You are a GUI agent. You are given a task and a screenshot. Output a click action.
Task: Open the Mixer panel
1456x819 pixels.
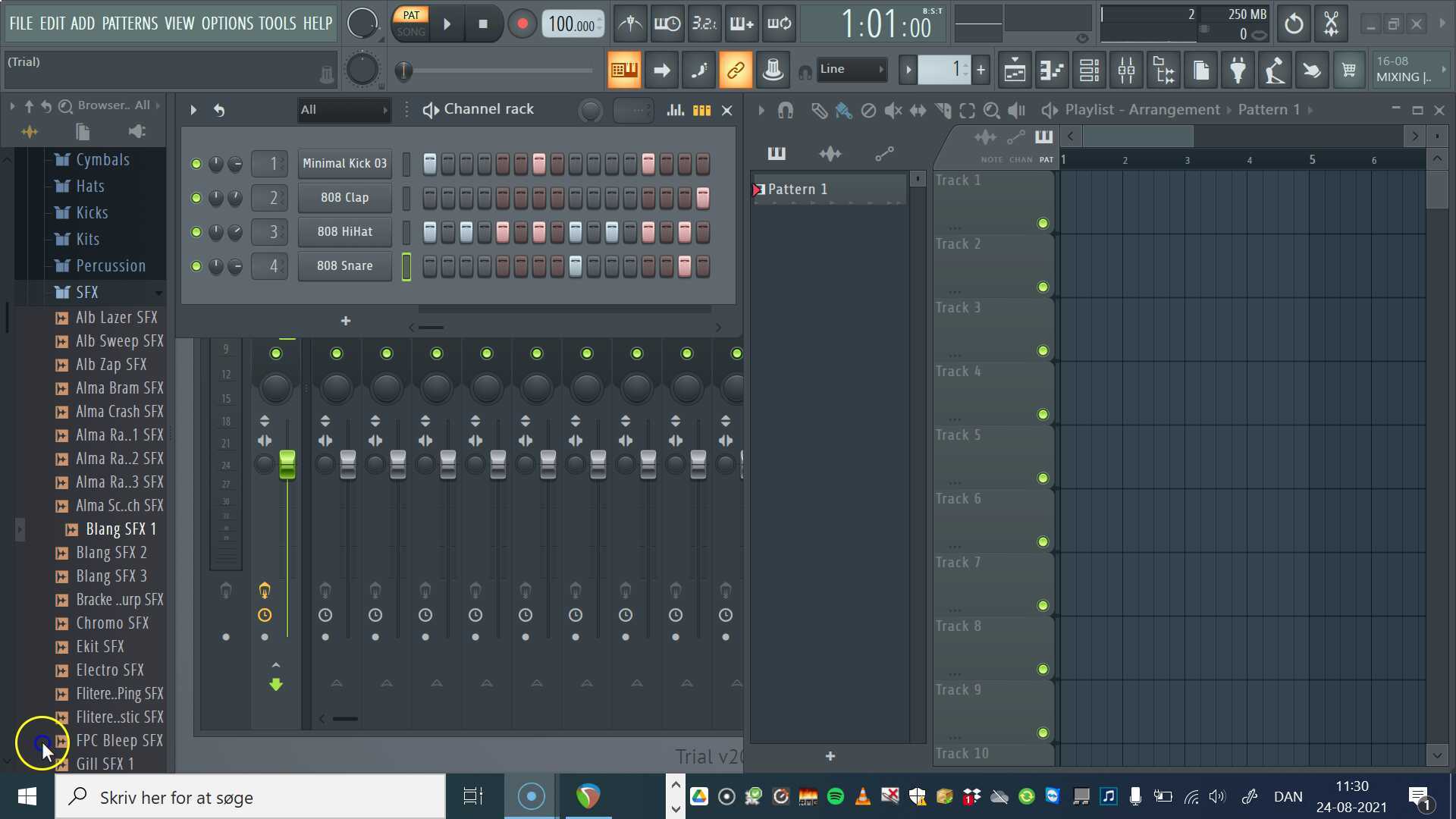click(x=1126, y=70)
